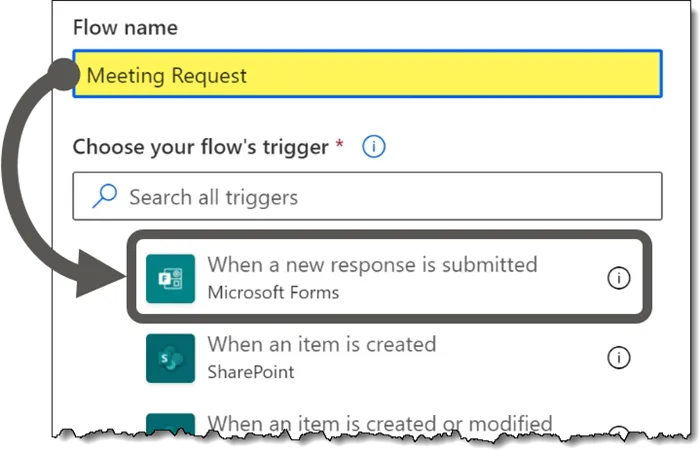Click the 'Microsoft Forms' subtitle text

[273, 293]
